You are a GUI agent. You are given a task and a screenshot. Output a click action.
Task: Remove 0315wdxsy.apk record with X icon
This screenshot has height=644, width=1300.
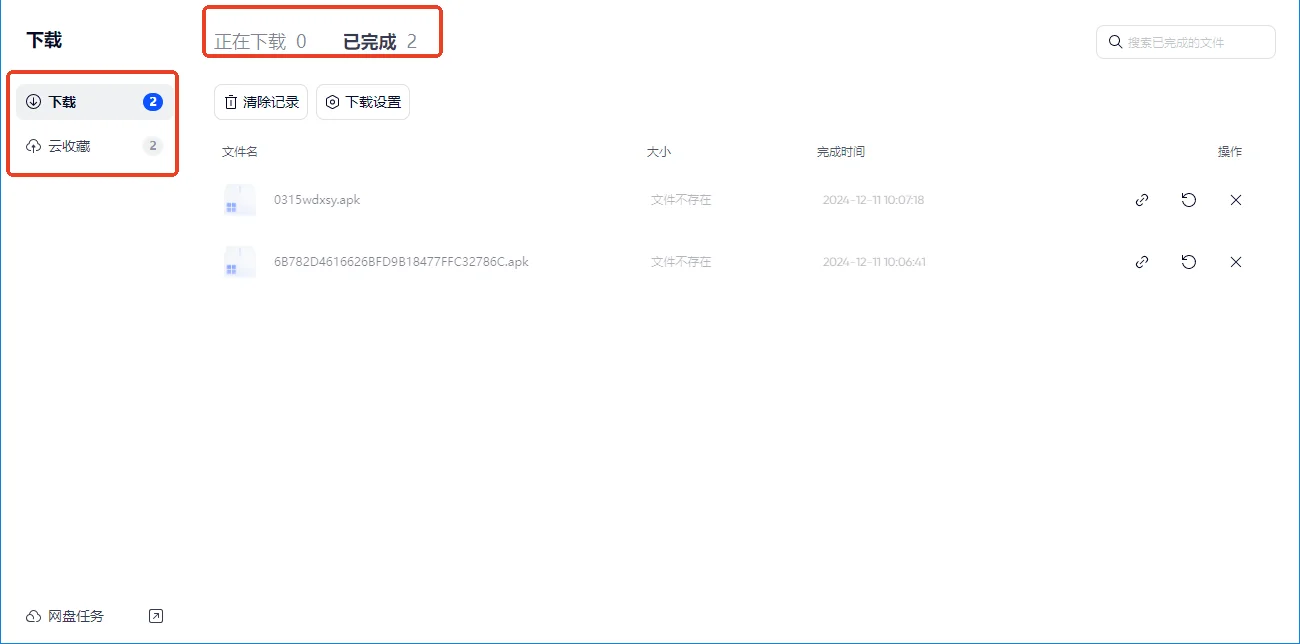pos(1236,200)
